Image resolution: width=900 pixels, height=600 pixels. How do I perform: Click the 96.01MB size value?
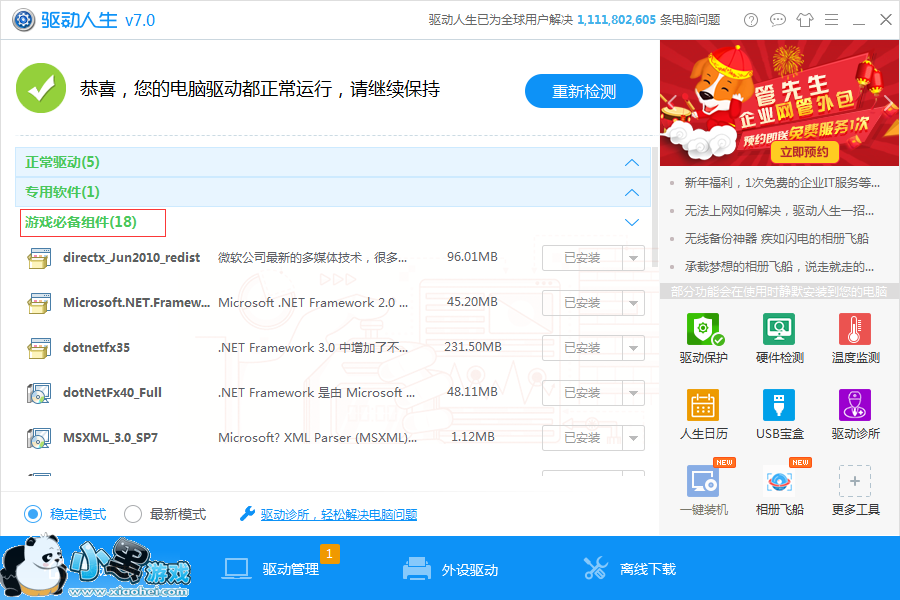click(x=472, y=257)
